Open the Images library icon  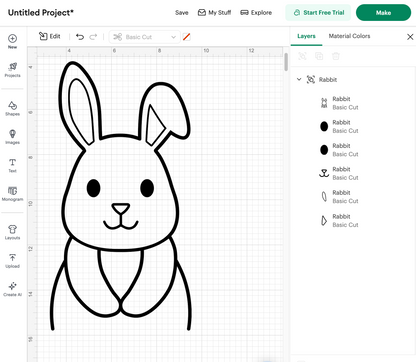coord(12,134)
